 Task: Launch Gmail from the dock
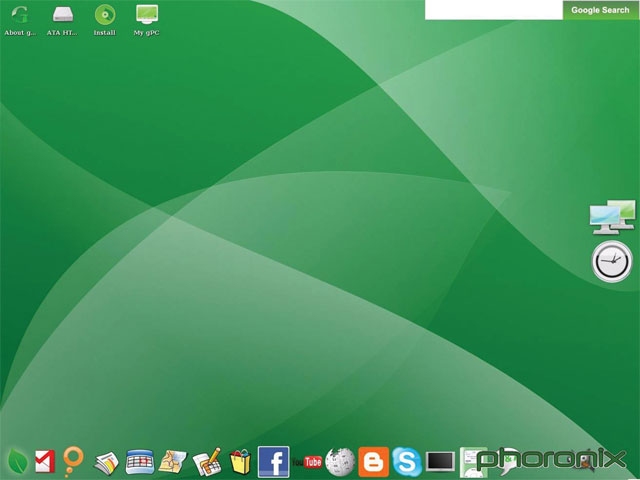click(x=45, y=461)
